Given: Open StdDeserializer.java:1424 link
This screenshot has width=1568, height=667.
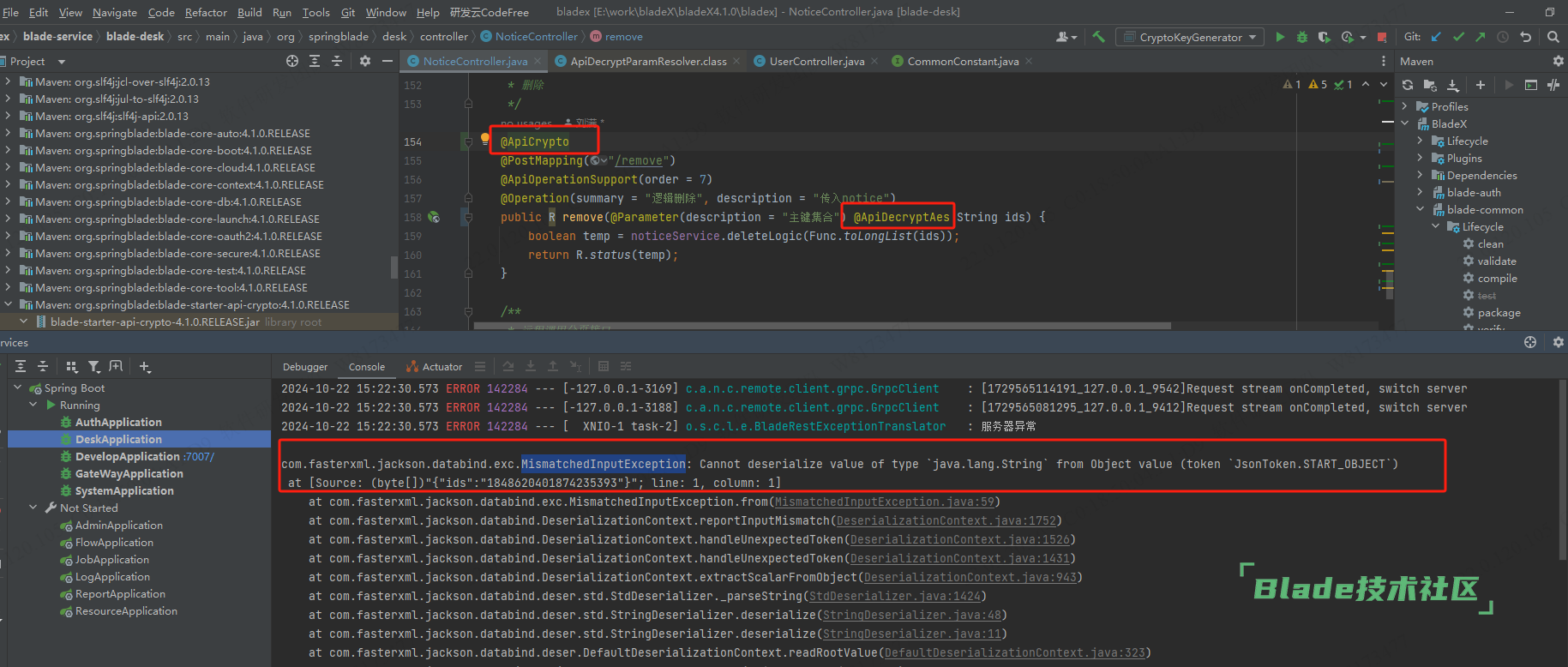Looking at the screenshot, I should click(x=894, y=596).
